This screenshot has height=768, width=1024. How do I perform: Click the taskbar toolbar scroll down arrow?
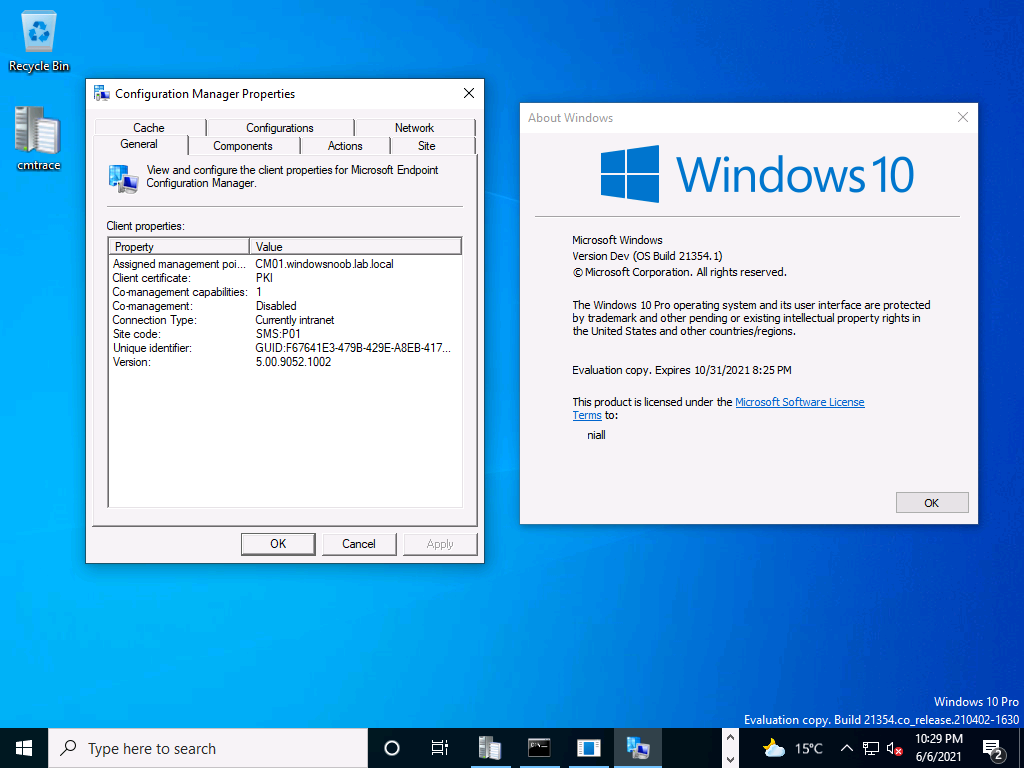(731, 758)
